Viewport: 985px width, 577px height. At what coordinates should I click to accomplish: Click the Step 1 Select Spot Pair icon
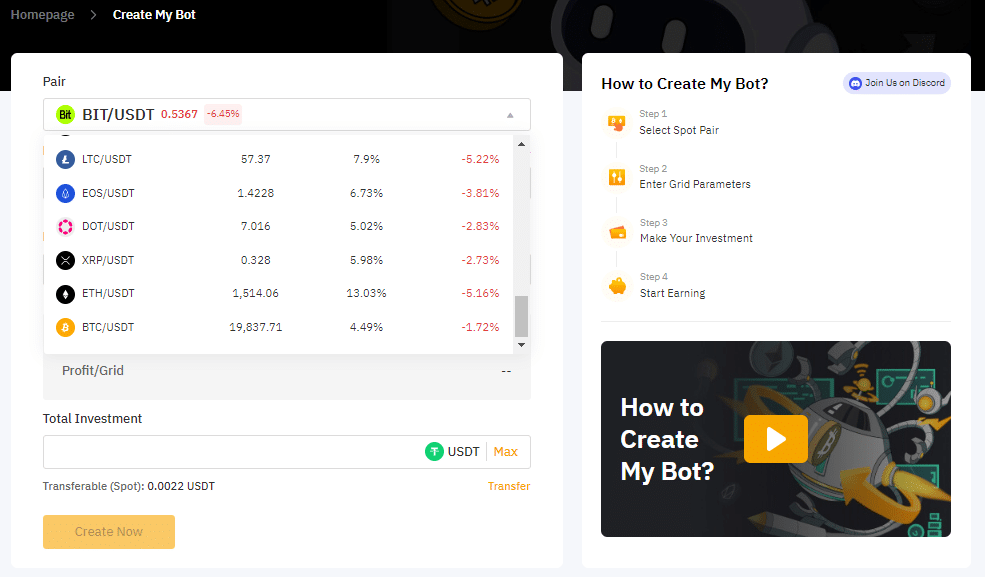(x=617, y=122)
